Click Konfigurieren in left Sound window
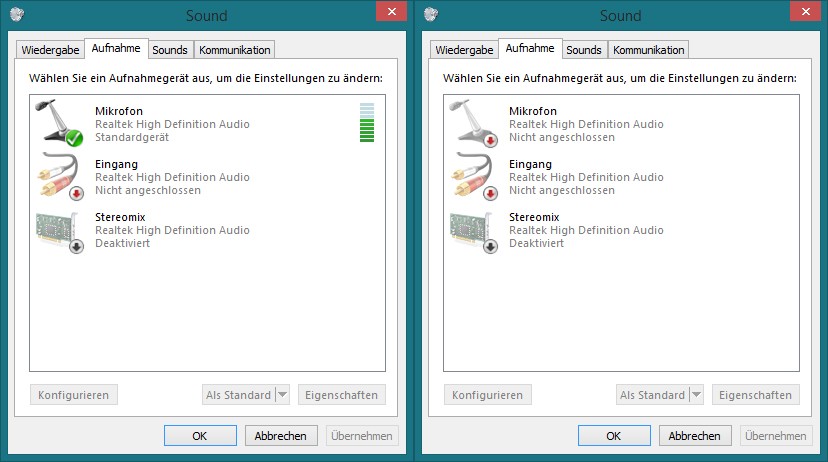Screen dimensions: 828x462 pos(73,394)
